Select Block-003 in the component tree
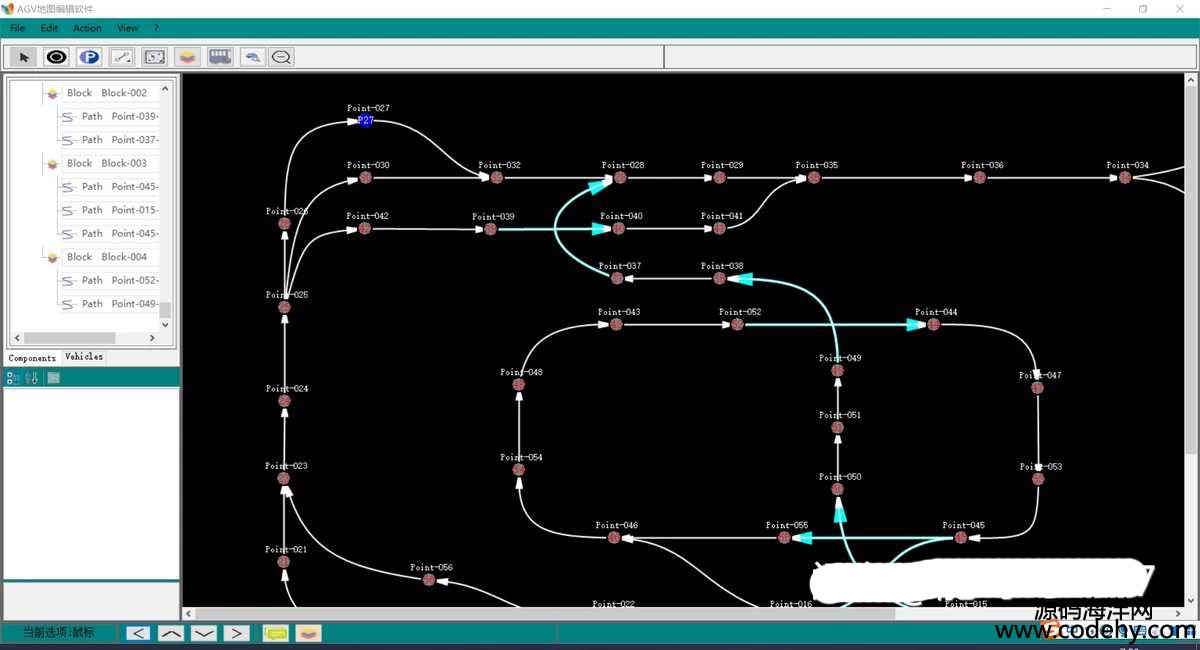1200x650 pixels. point(123,163)
